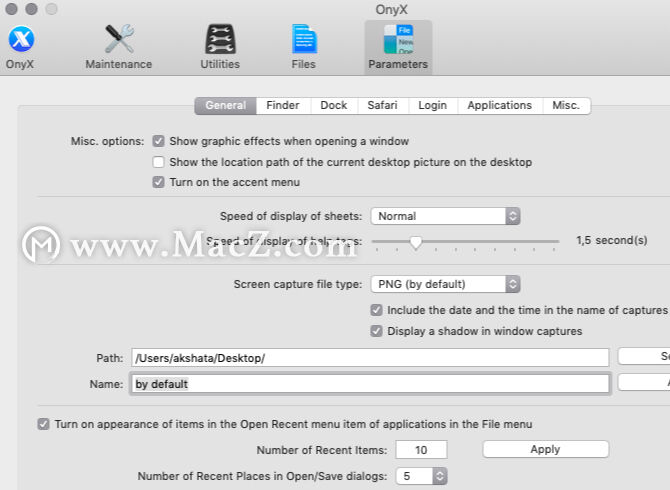The width and height of the screenshot is (670, 490).
Task: Open the Recent Places number dropdown
Action: point(421,476)
